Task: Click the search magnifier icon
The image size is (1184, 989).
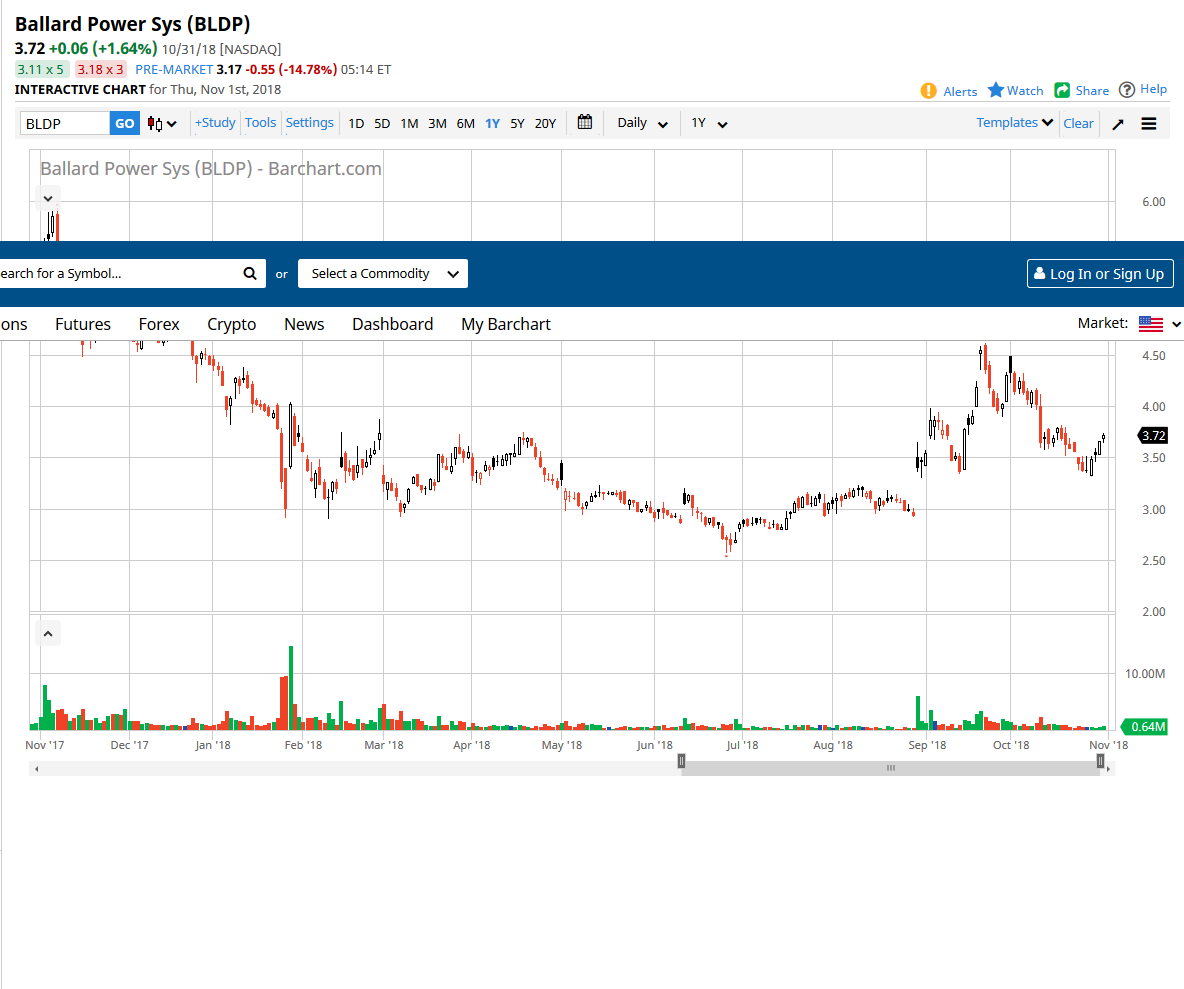Action: (x=250, y=273)
